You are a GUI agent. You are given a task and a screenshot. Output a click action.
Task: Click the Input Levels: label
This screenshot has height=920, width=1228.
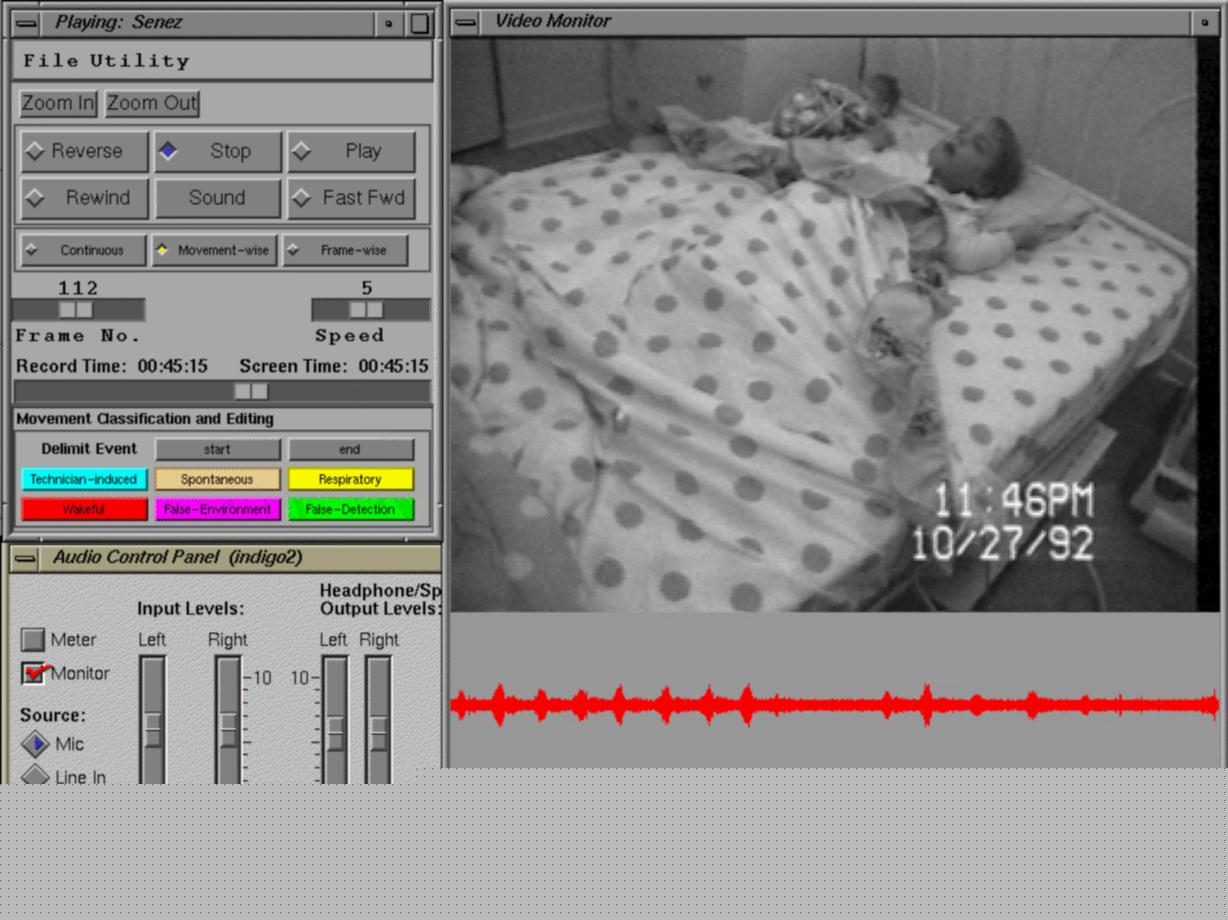click(x=191, y=608)
